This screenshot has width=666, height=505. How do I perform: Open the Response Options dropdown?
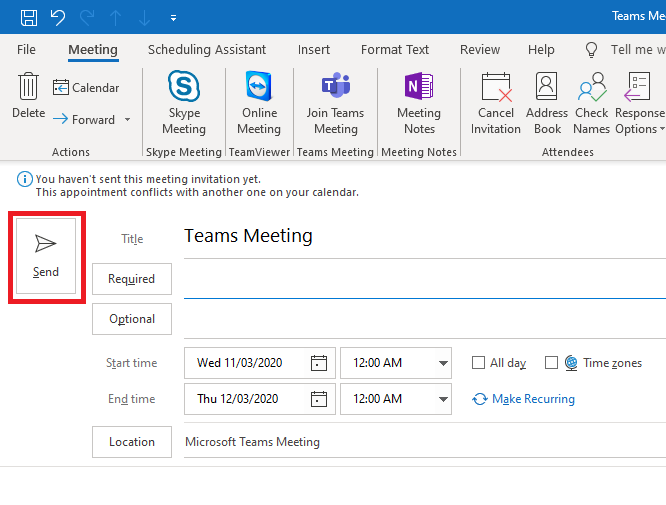[x=640, y=103]
